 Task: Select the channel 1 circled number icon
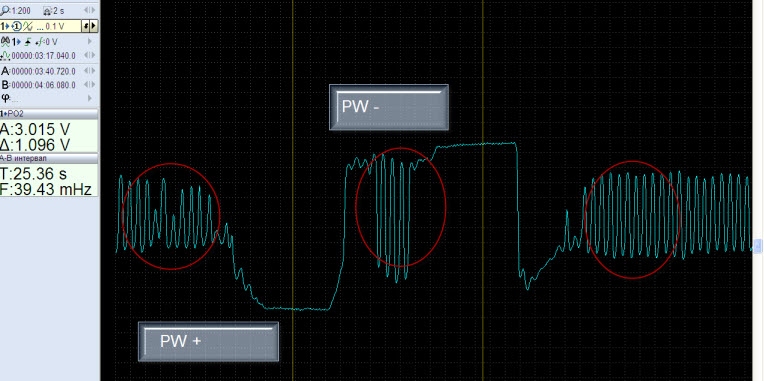pyautogui.click(x=17, y=26)
